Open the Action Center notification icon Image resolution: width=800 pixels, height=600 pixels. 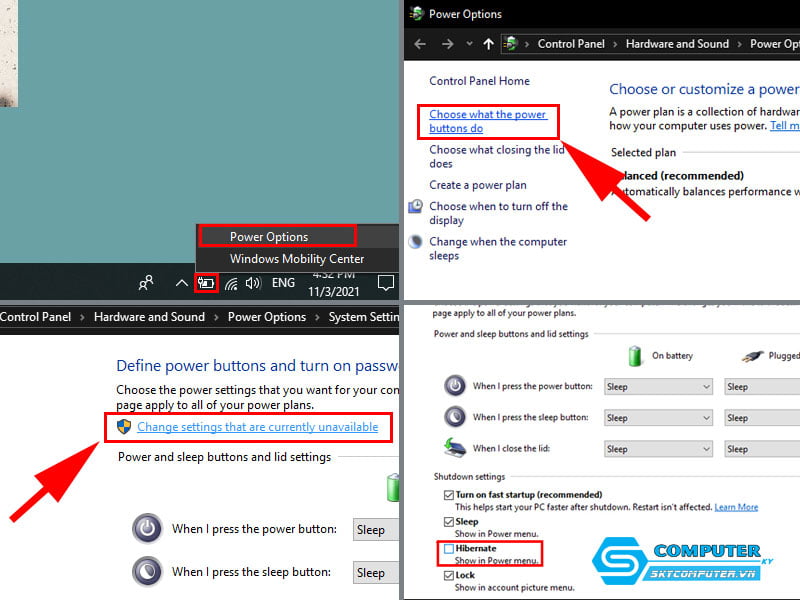point(385,283)
